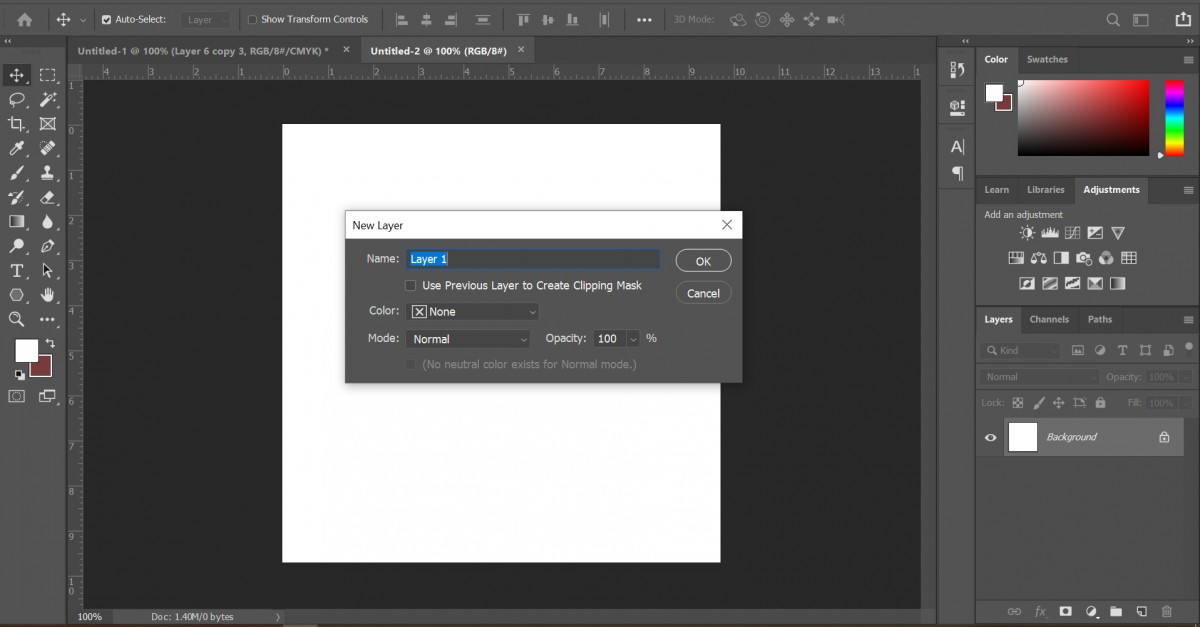Select the Horizontal Type tool
This screenshot has width=1200, height=627.
16,271
